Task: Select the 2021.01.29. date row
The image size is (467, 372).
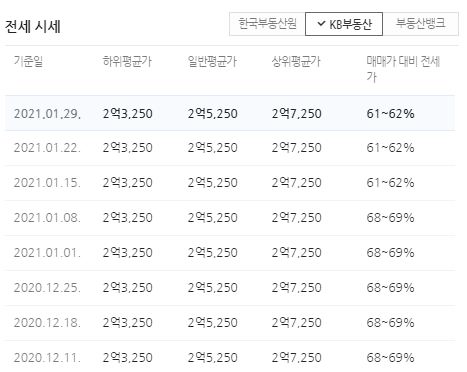Action: [230, 113]
